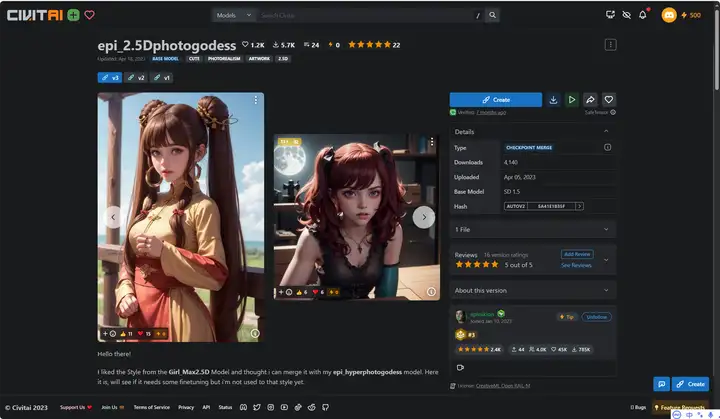Screen dimensions: 720x419
Task: Click the 2.5D tag
Action: click(x=283, y=59)
